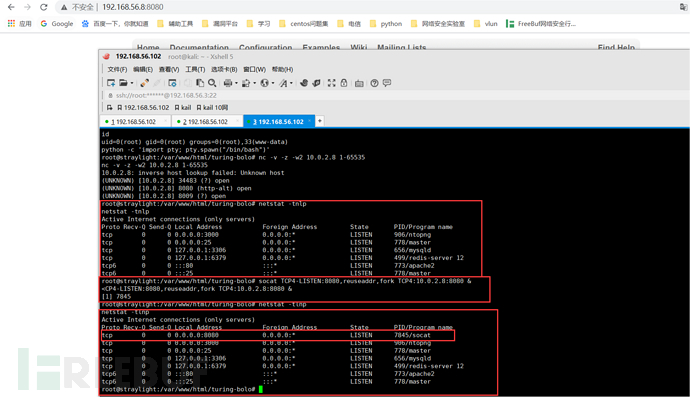Click the encoding globe icon in Xshell
Screen dimensions: 690x397
point(264,83)
